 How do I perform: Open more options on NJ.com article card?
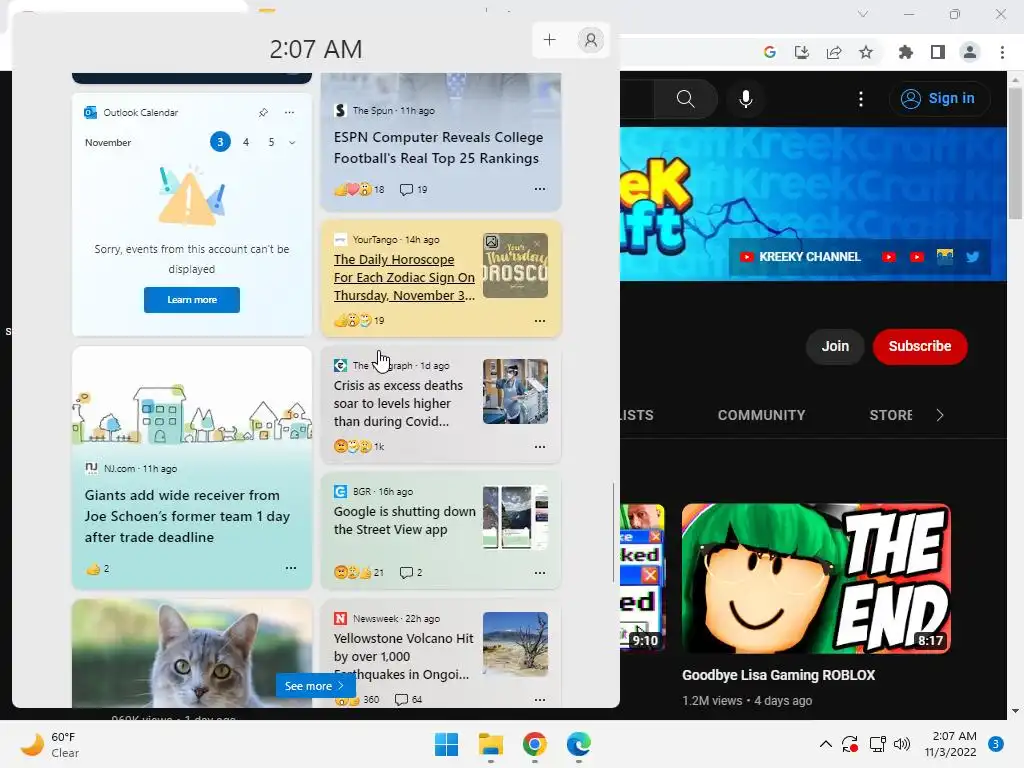point(291,568)
